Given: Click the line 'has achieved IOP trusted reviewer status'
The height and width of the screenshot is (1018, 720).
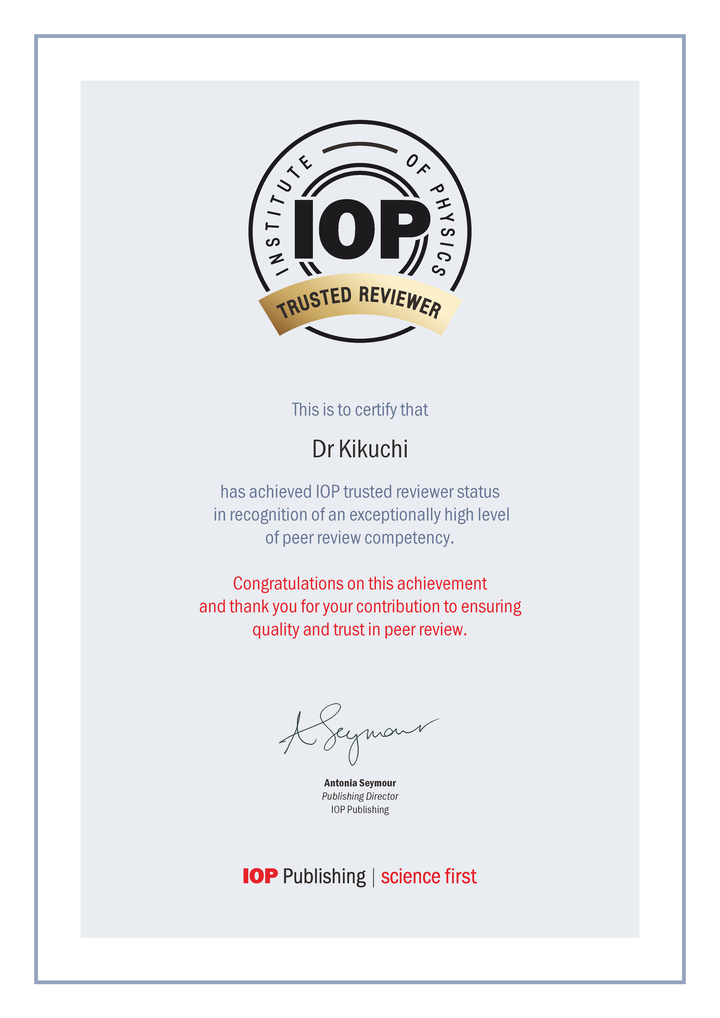Looking at the screenshot, I should (x=360, y=491).
